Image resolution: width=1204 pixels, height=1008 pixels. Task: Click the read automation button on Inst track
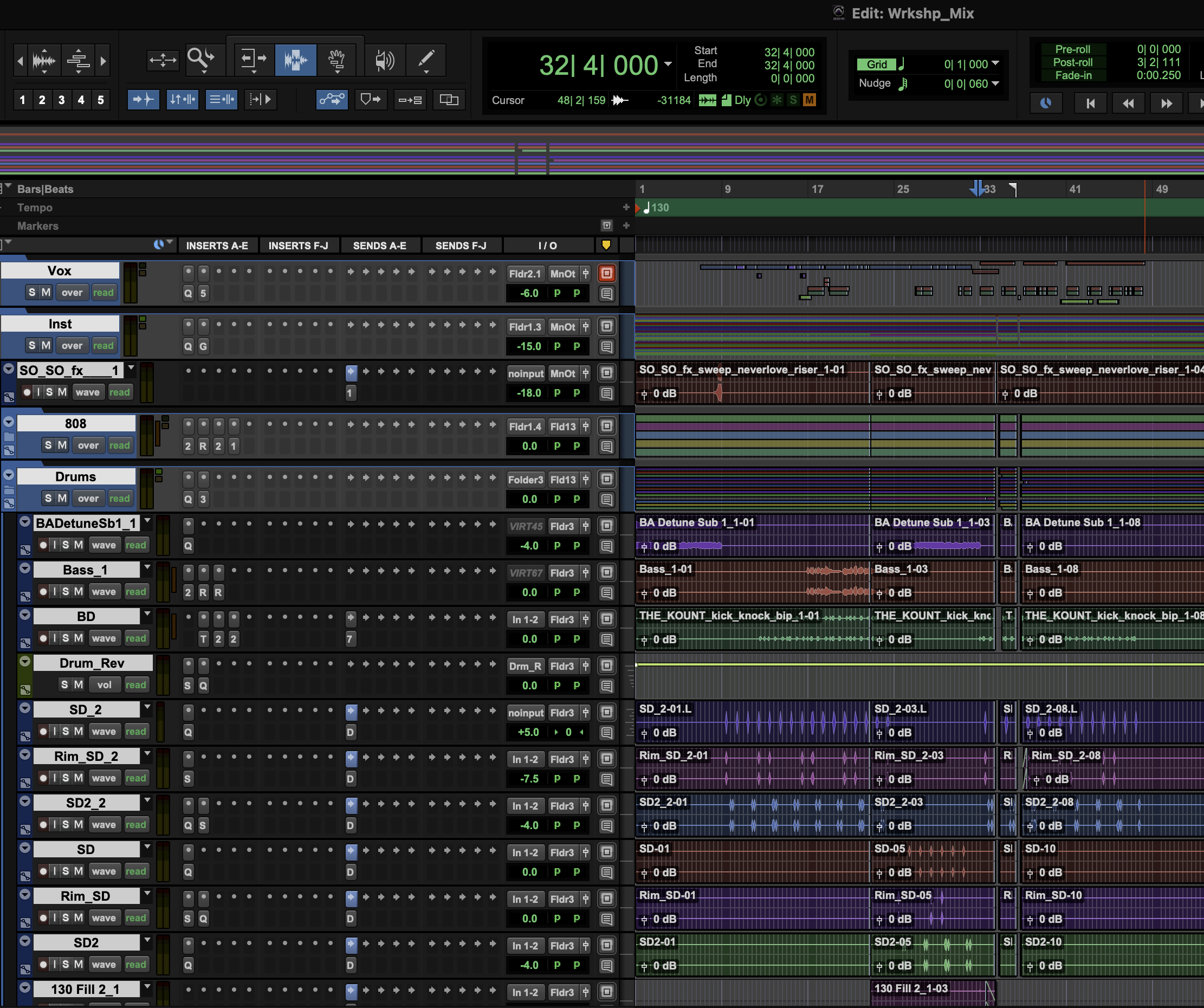[x=103, y=346]
